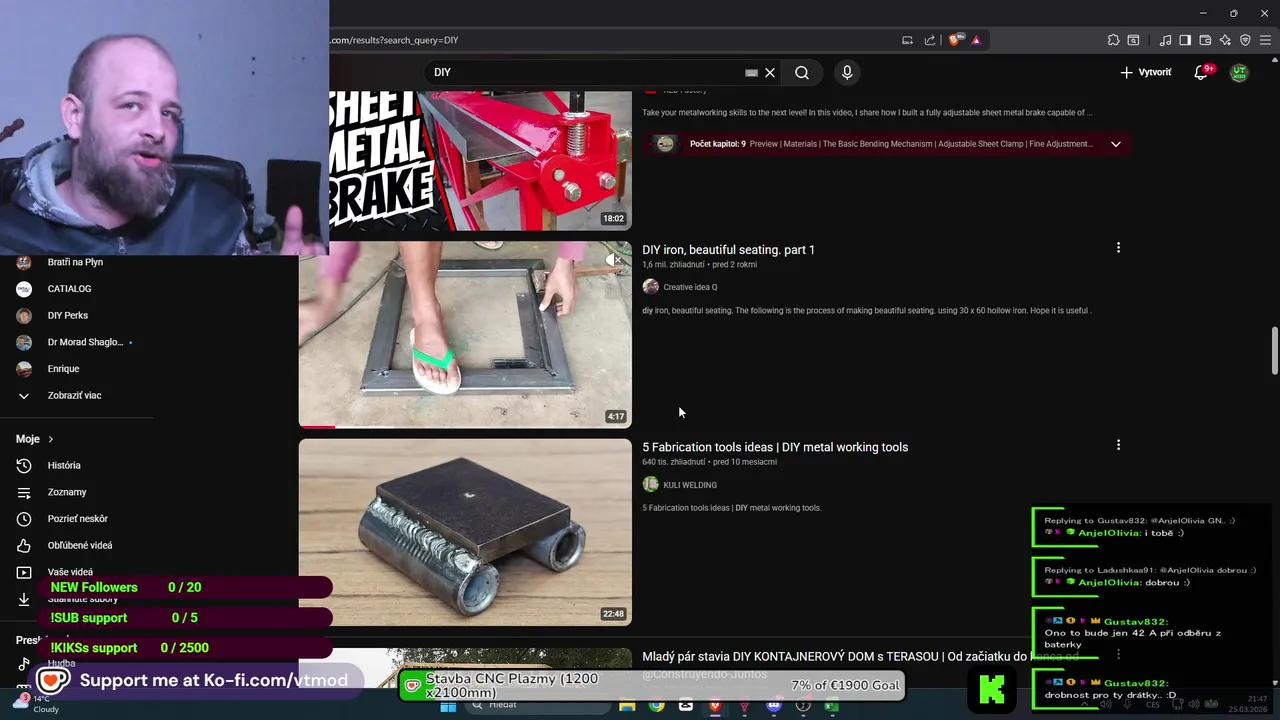Viewport: 1280px width, 720px height.
Task: Share this page from the address bar
Action: tap(930, 40)
